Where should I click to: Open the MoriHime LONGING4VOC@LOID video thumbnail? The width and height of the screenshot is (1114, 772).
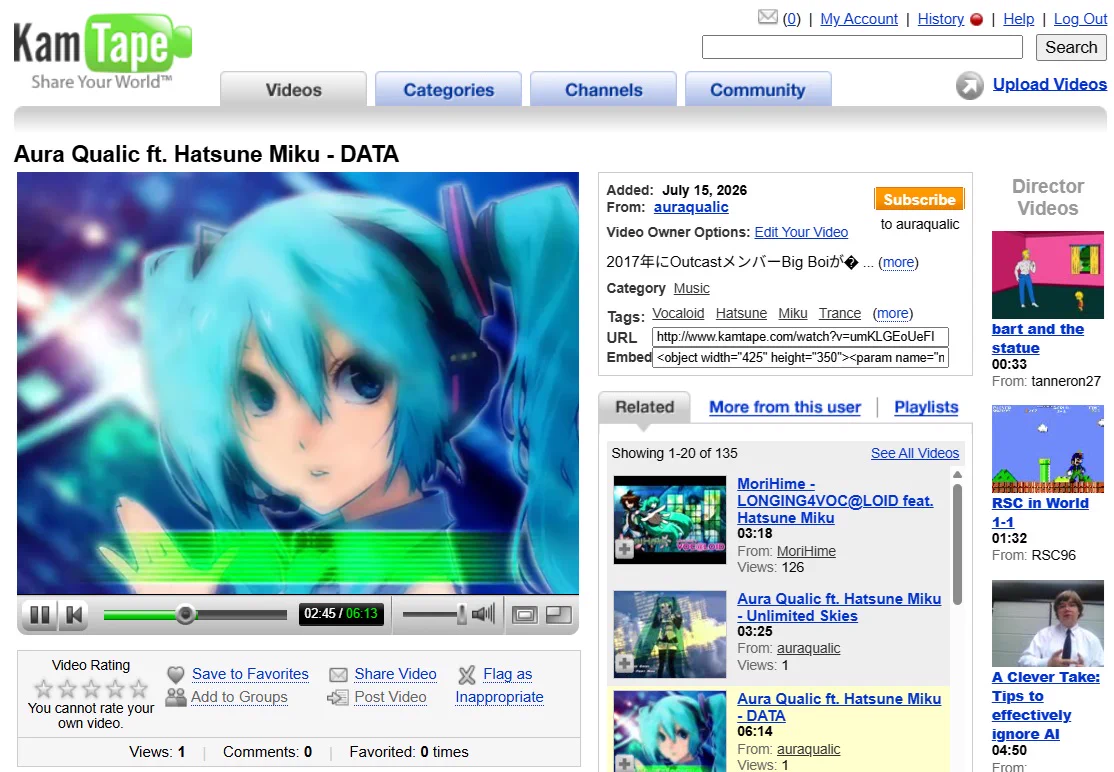click(x=669, y=520)
